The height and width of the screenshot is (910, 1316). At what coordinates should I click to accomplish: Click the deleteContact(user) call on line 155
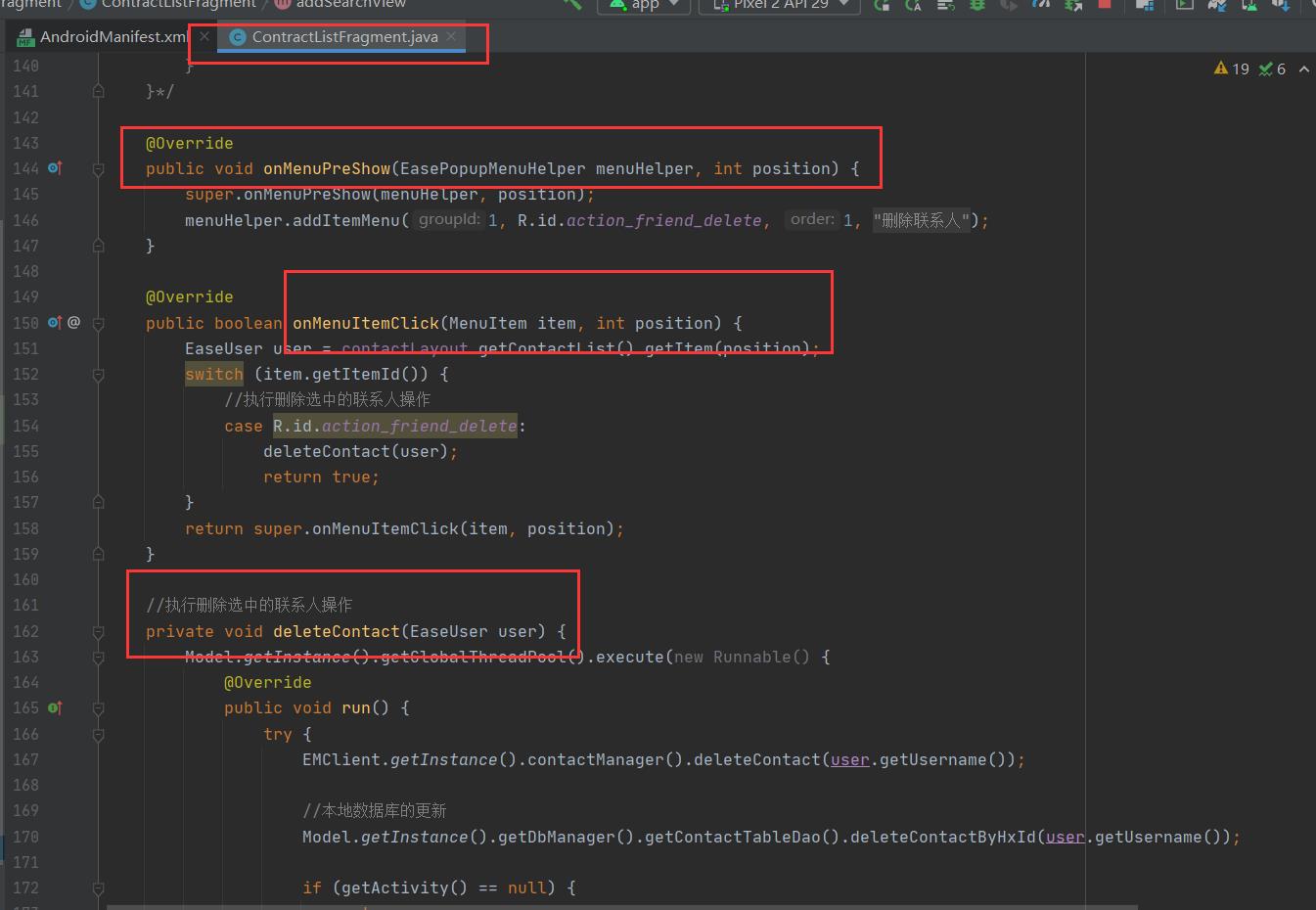(x=355, y=451)
